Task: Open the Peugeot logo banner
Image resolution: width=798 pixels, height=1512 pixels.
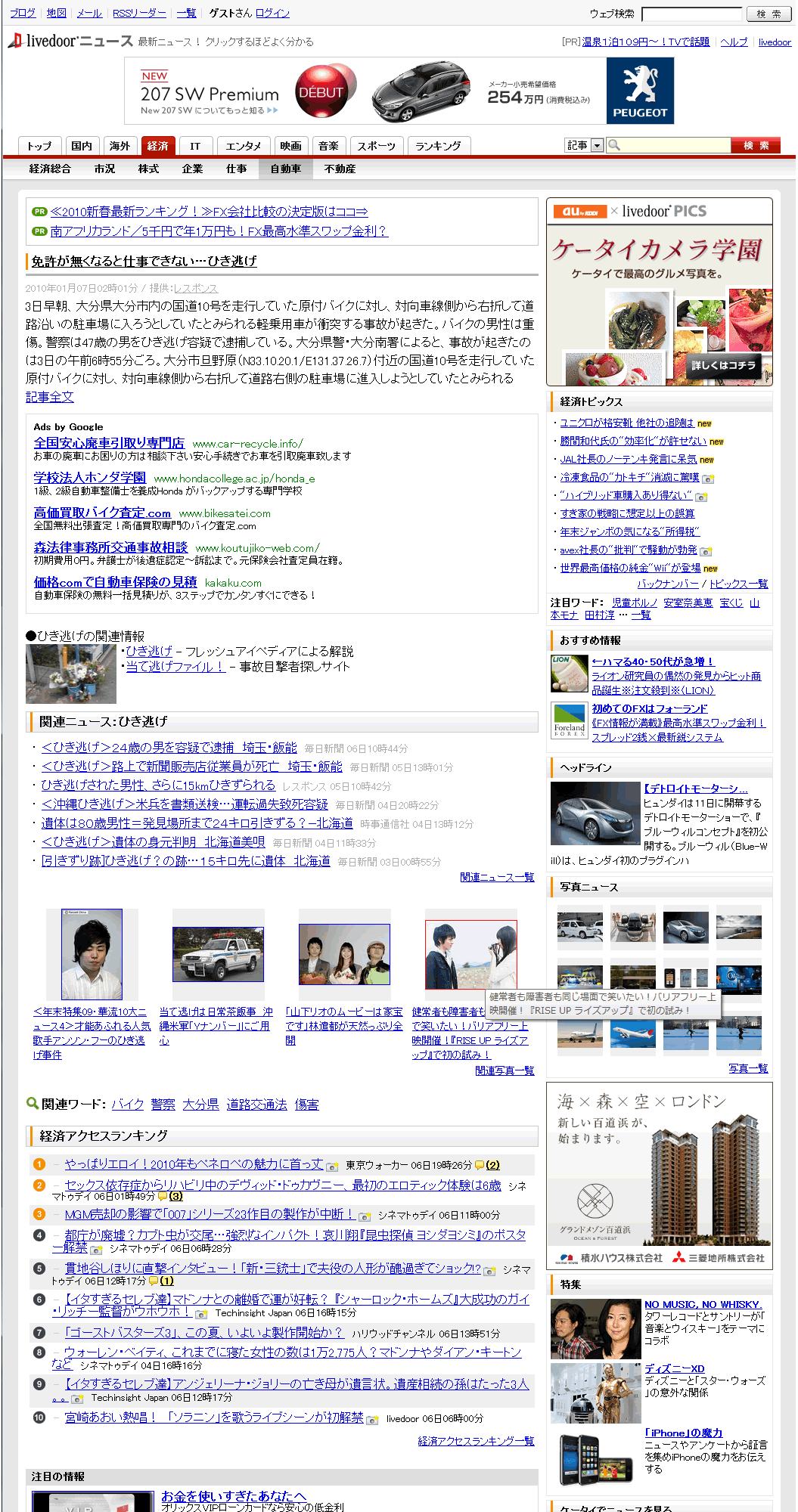Action: click(640, 91)
